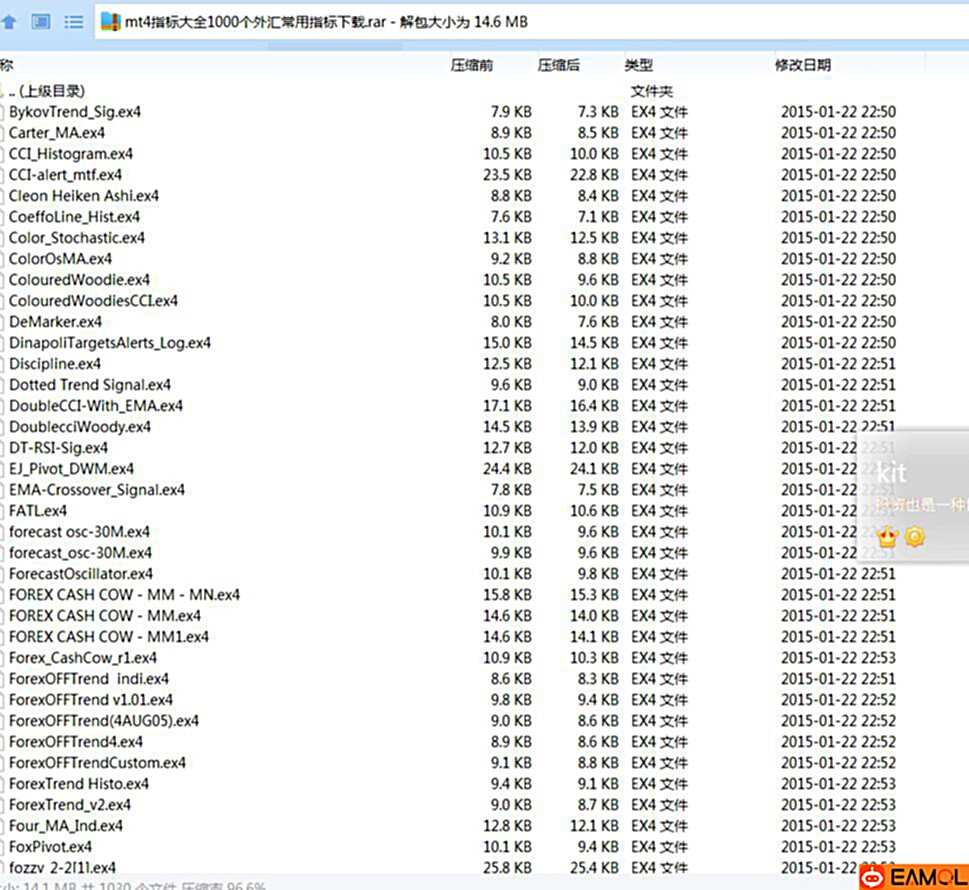Select file EJ_Pivot_DWM.ex4
The width and height of the screenshot is (969, 890).
(x=71, y=469)
